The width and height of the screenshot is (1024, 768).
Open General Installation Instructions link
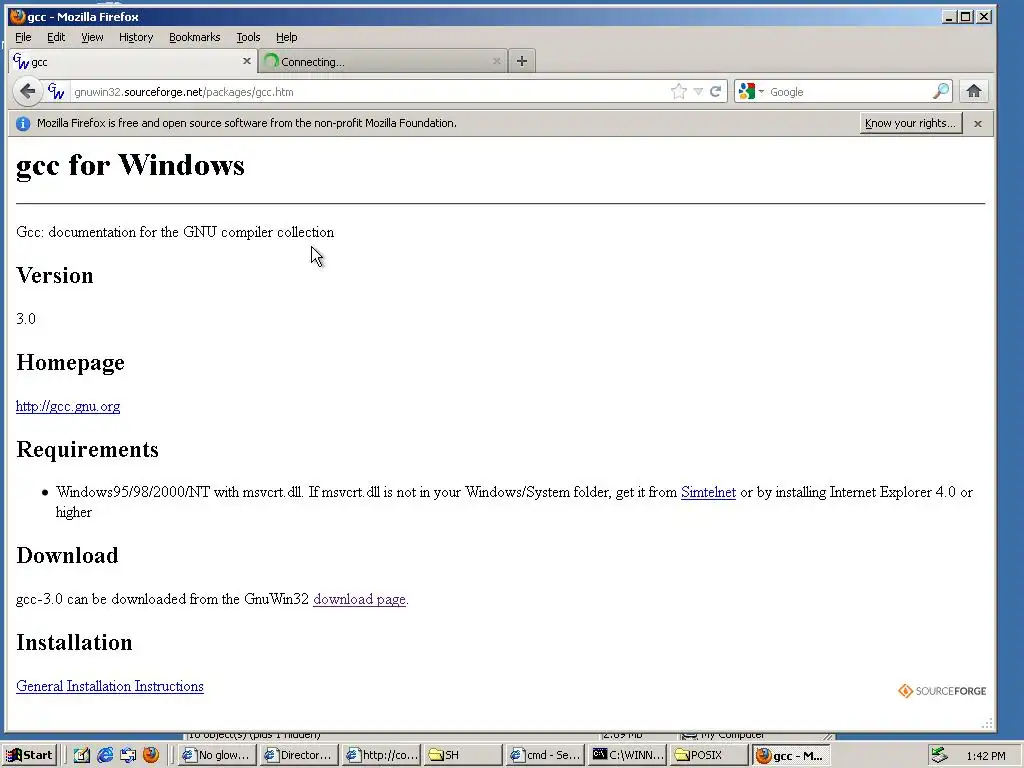[110, 686]
